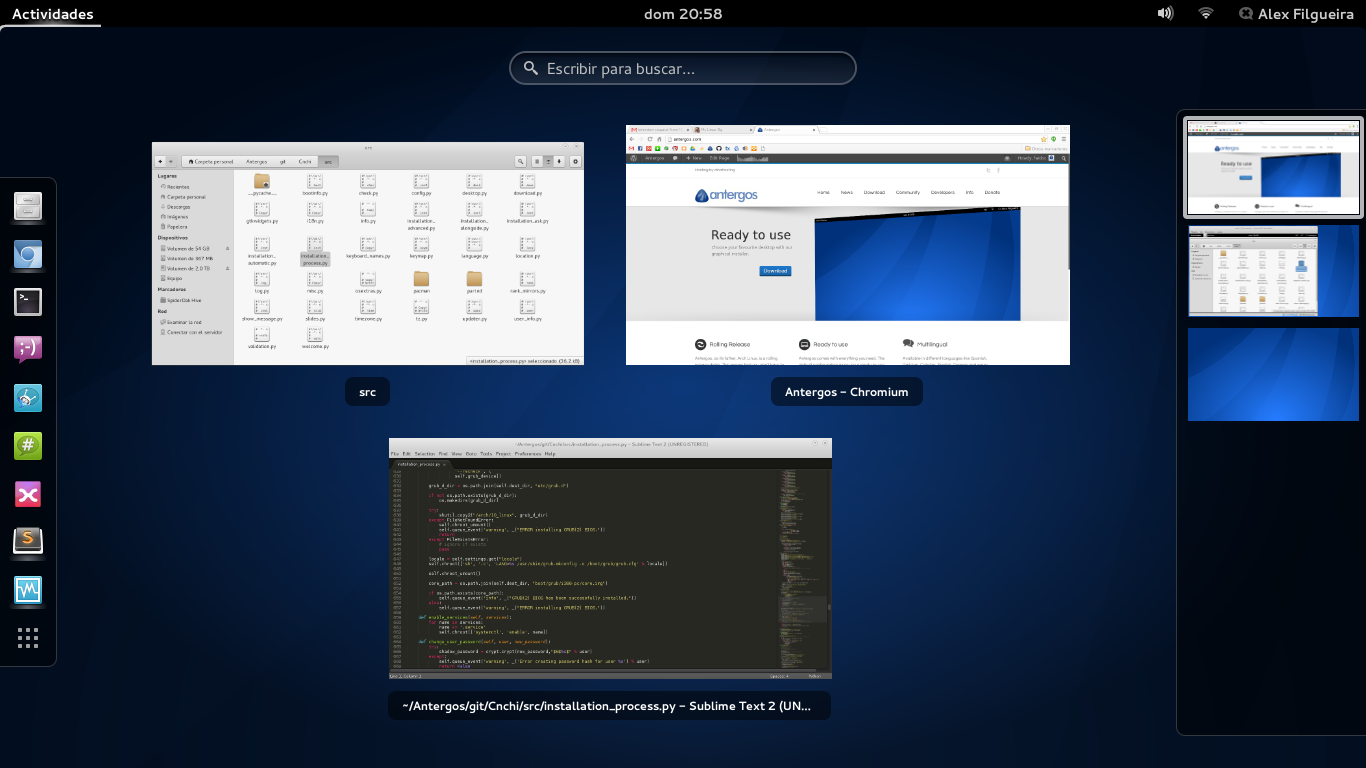Viewport: 1366px width, 768px height.
Task: Click the installation_process.py Sublime Text caption
Action: click(609, 706)
